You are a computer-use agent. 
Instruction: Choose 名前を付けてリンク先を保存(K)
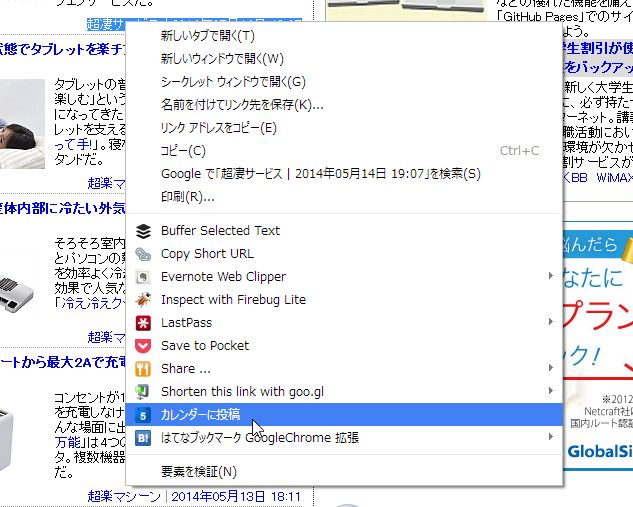344,105
